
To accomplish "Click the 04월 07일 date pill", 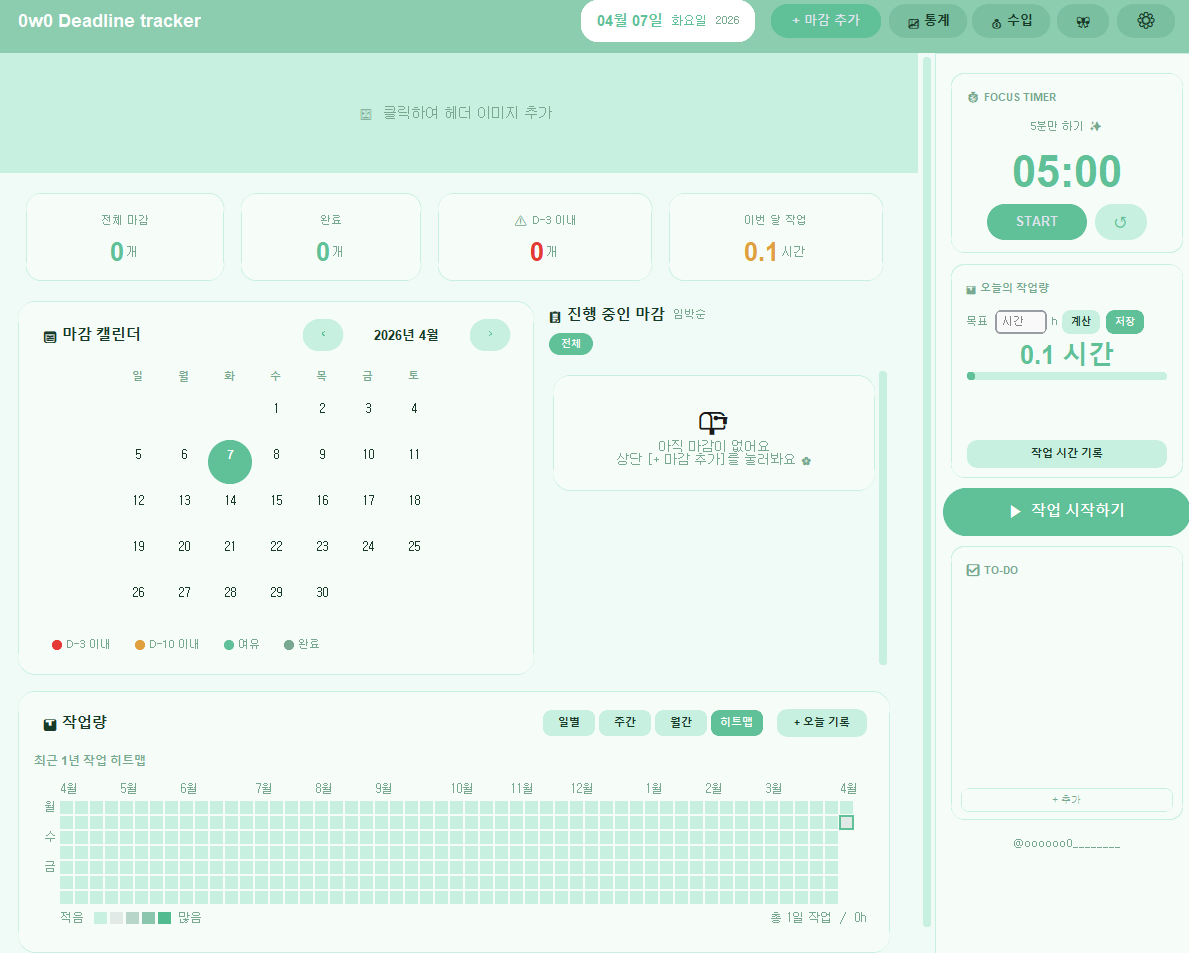I will point(667,20).
